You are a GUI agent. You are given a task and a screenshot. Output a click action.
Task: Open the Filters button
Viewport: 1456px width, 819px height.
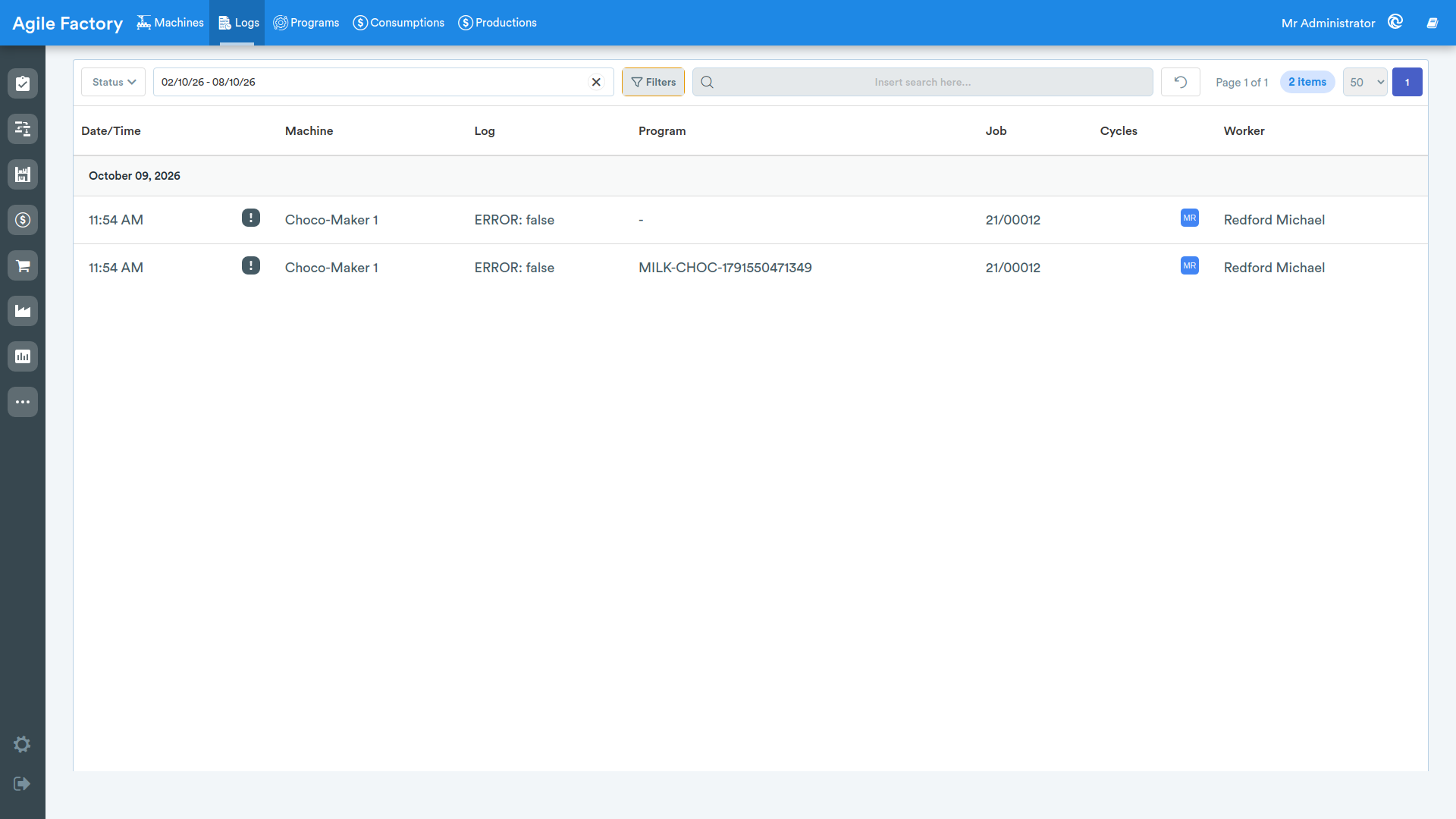click(x=653, y=82)
